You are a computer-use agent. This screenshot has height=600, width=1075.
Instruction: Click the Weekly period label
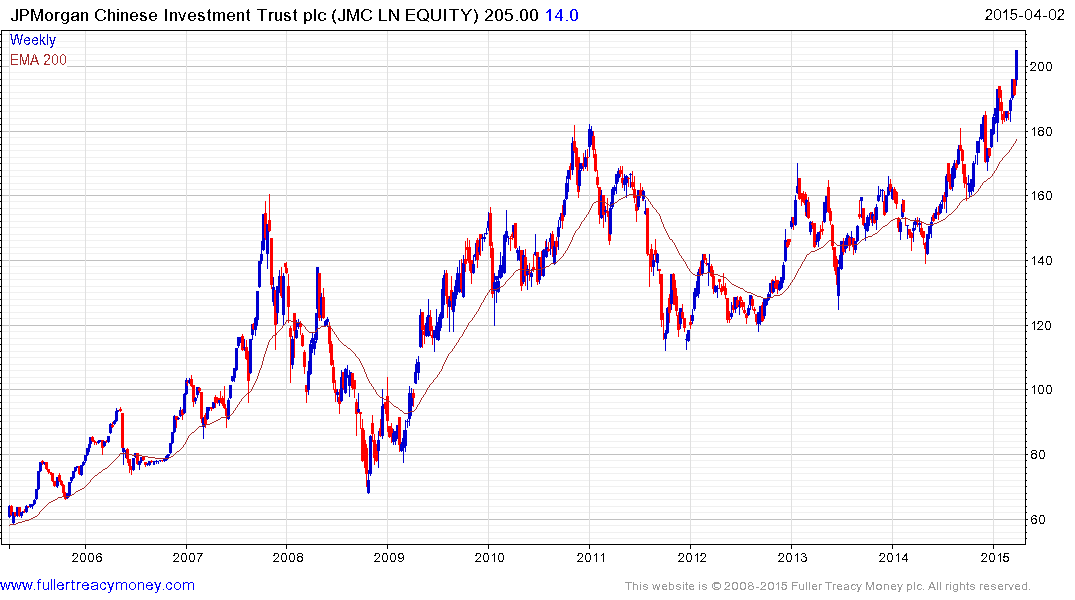click(33, 40)
